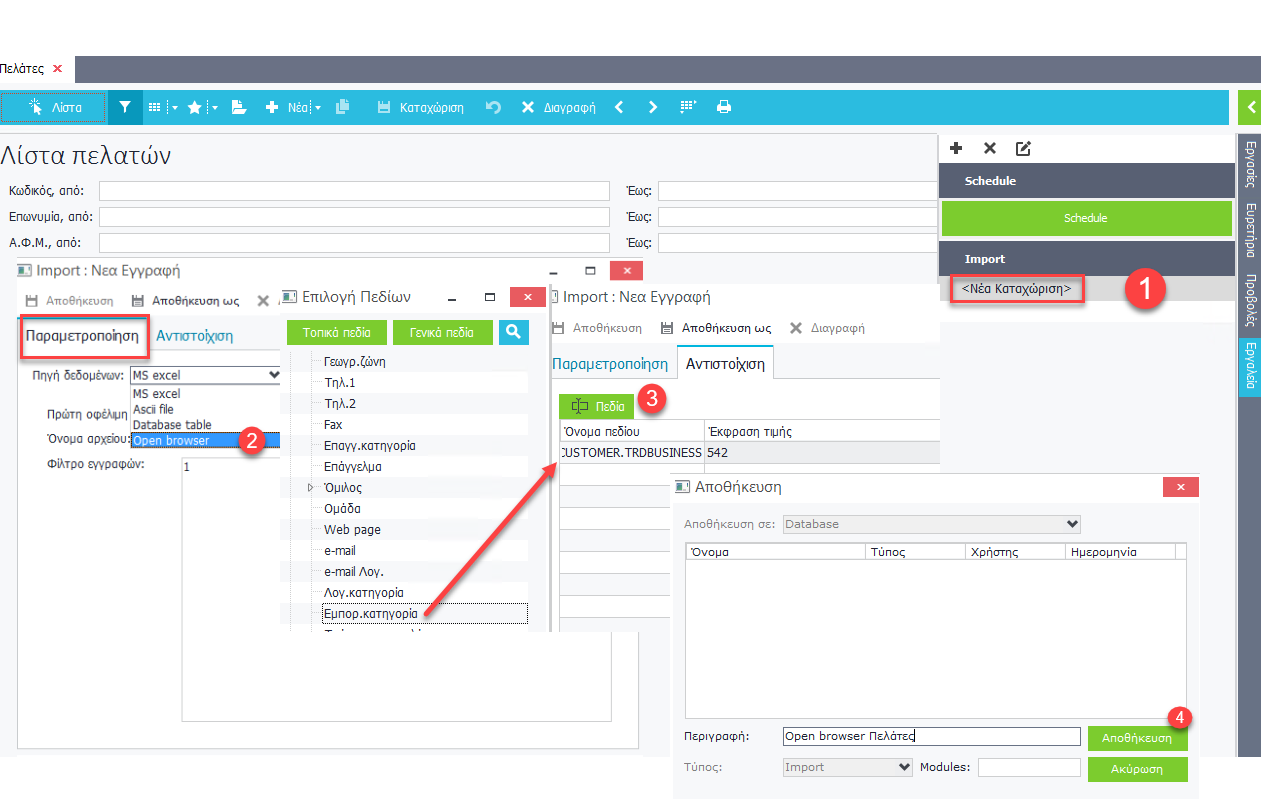Click the edit pencil icon in tools panel
The height and width of the screenshot is (804, 1261).
click(x=1023, y=148)
